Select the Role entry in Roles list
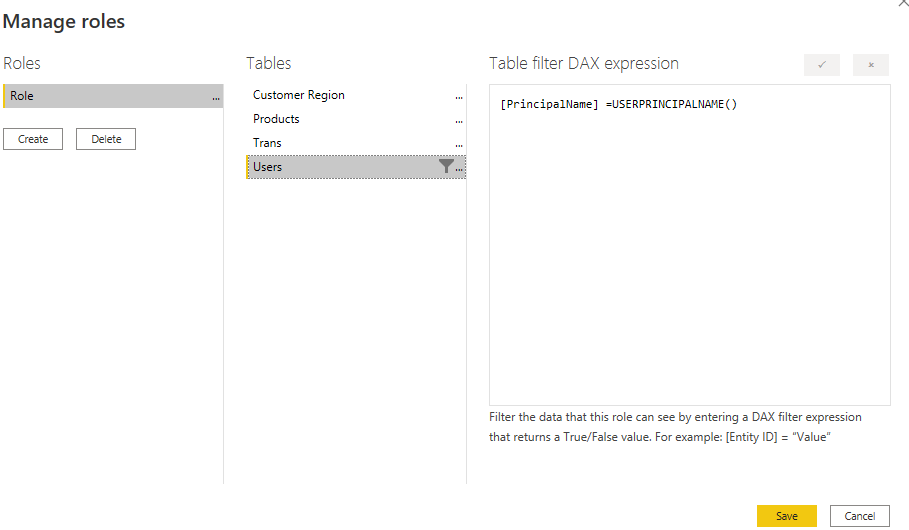The height and width of the screenshot is (530, 909). tap(113, 96)
